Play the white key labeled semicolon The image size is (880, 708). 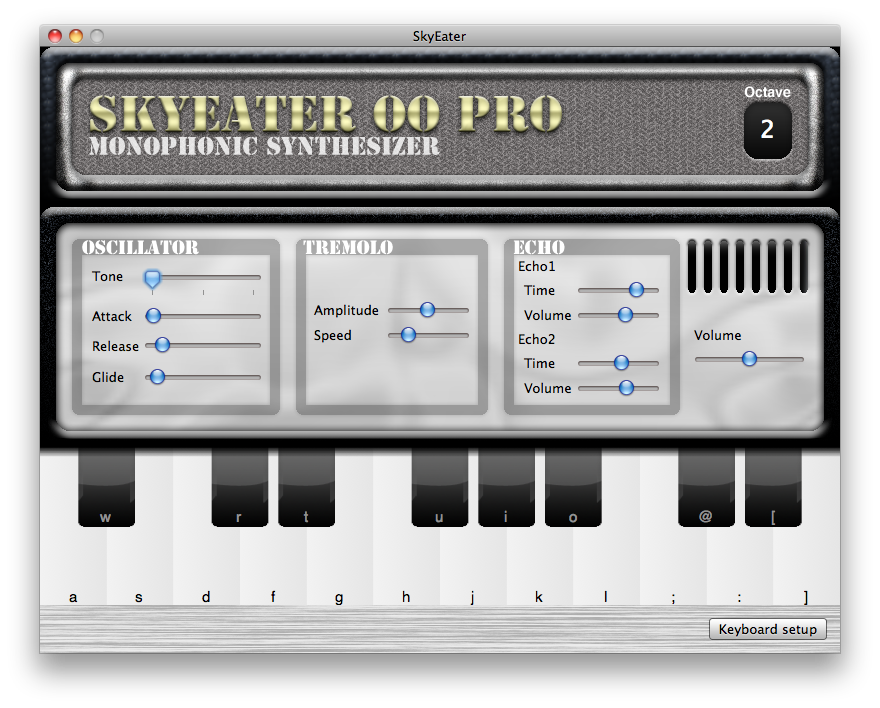673,567
